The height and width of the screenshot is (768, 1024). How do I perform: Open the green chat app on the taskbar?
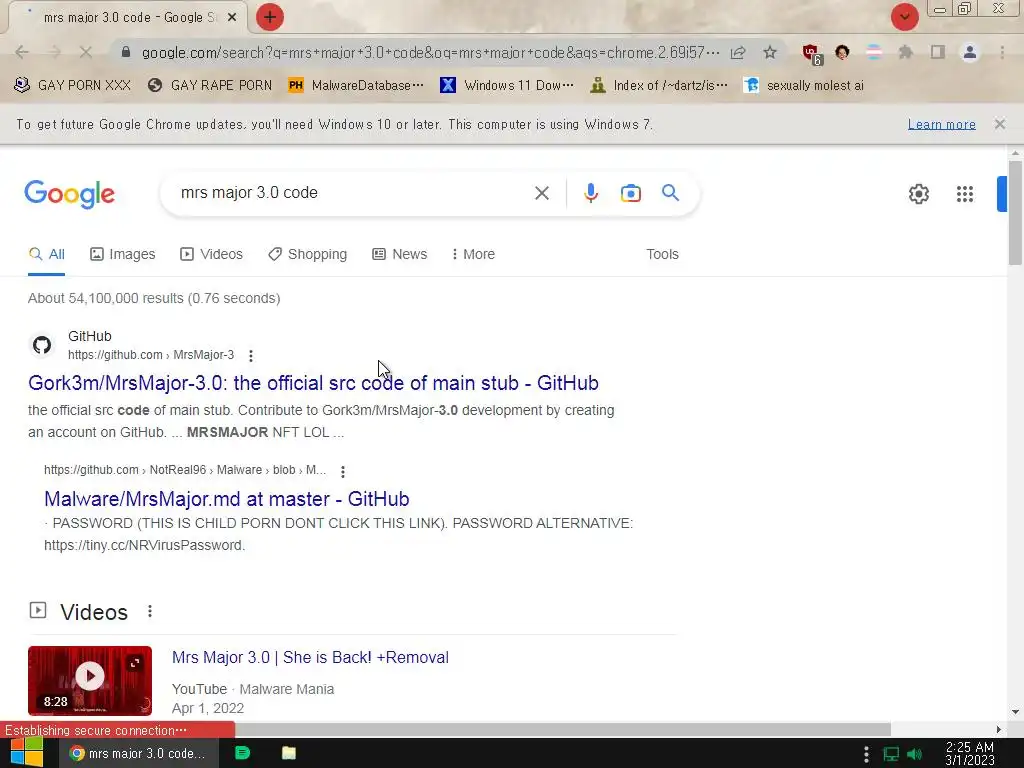pyautogui.click(x=242, y=753)
